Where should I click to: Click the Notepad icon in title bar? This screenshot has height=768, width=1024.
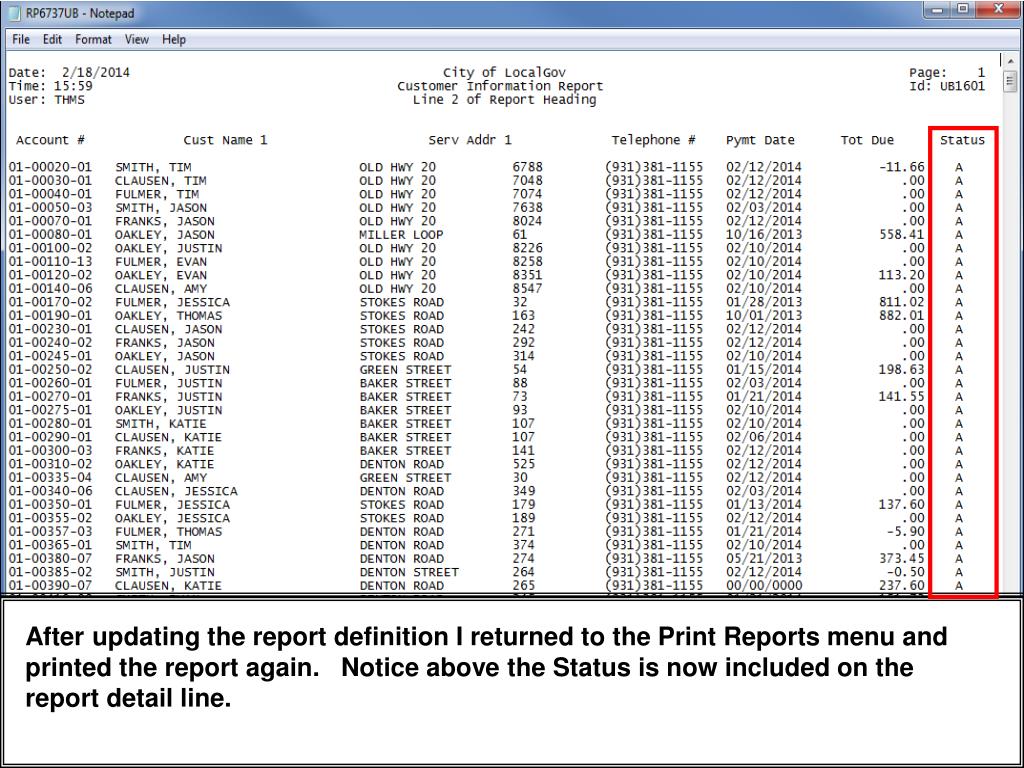pyautogui.click(x=15, y=13)
